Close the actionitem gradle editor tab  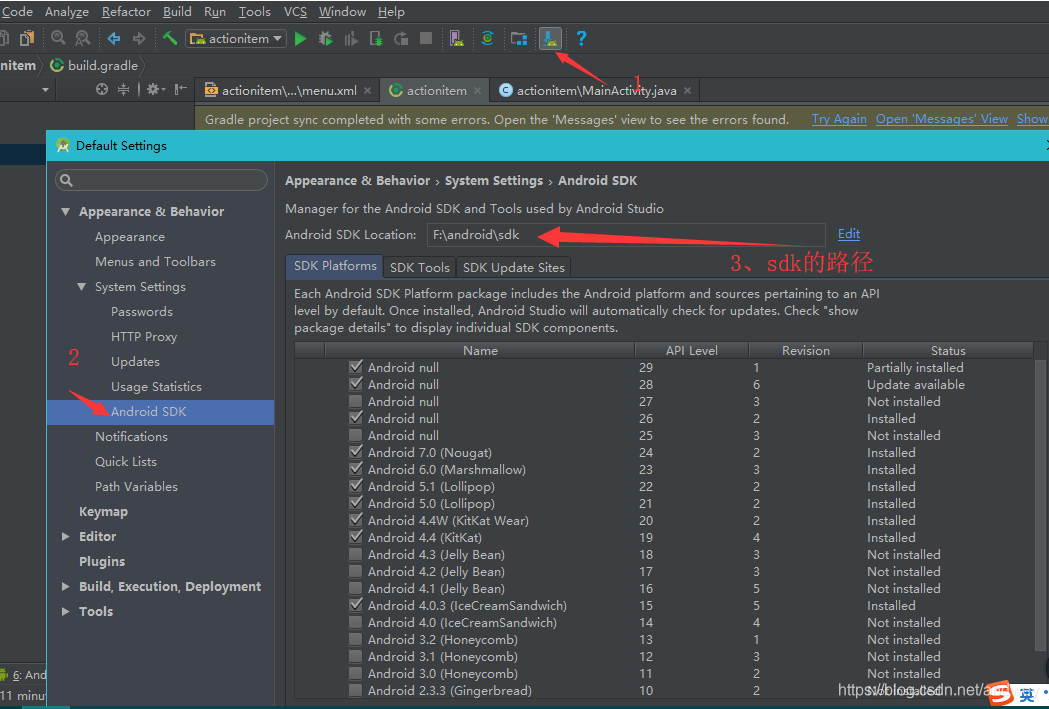(x=477, y=91)
